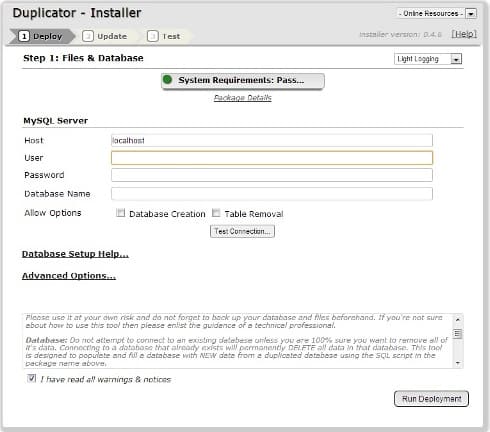
Task: Click the Database warning paragraph text
Action: 237,352
